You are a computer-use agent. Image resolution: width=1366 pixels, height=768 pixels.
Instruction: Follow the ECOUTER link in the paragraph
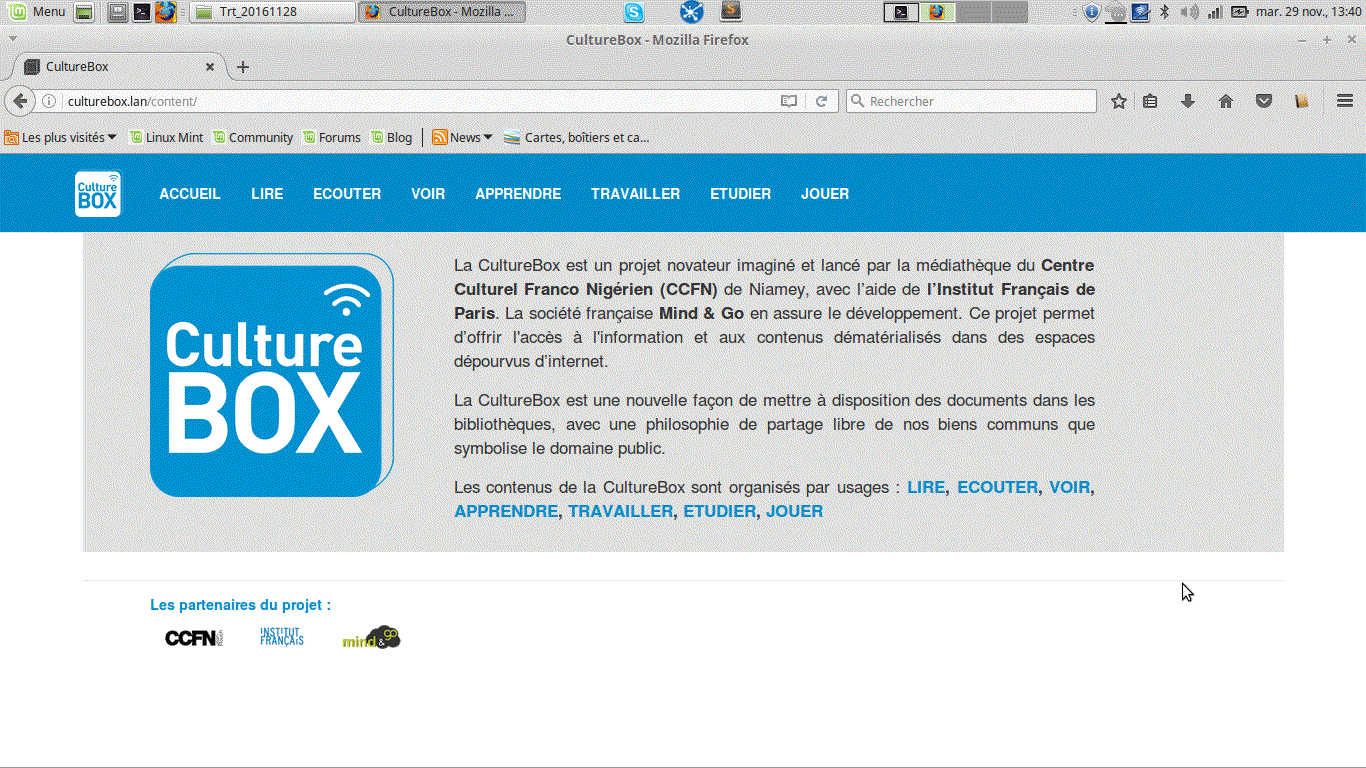[x=998, y=487]
